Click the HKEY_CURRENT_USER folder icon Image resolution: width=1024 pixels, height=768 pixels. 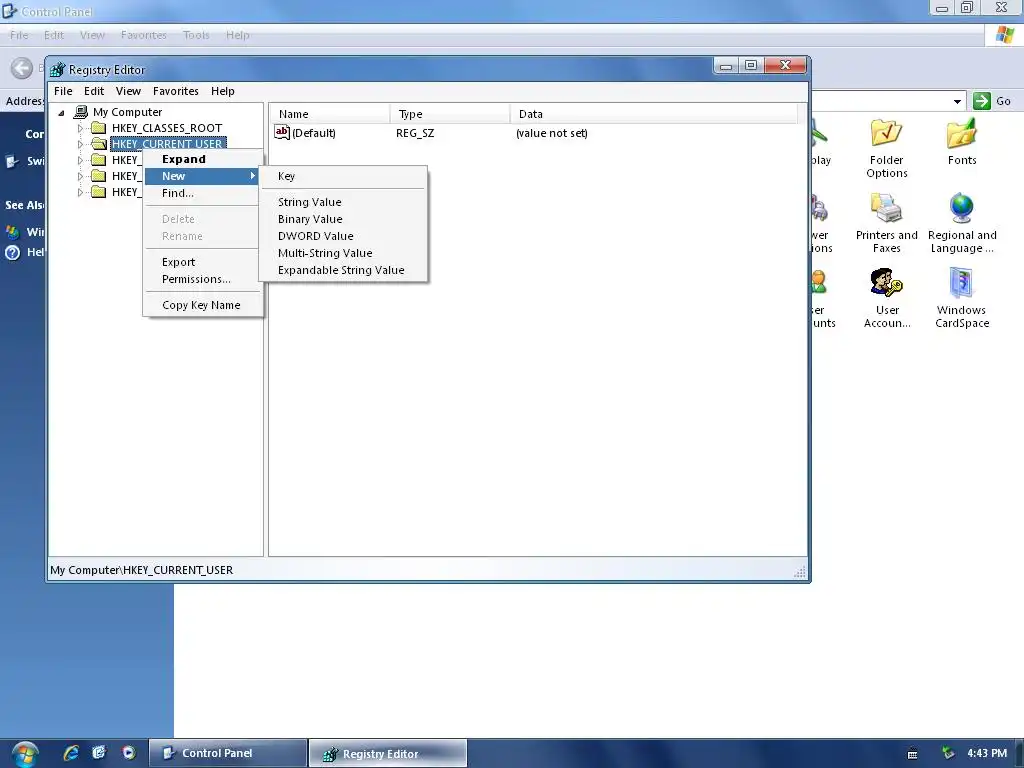(99, 144)
